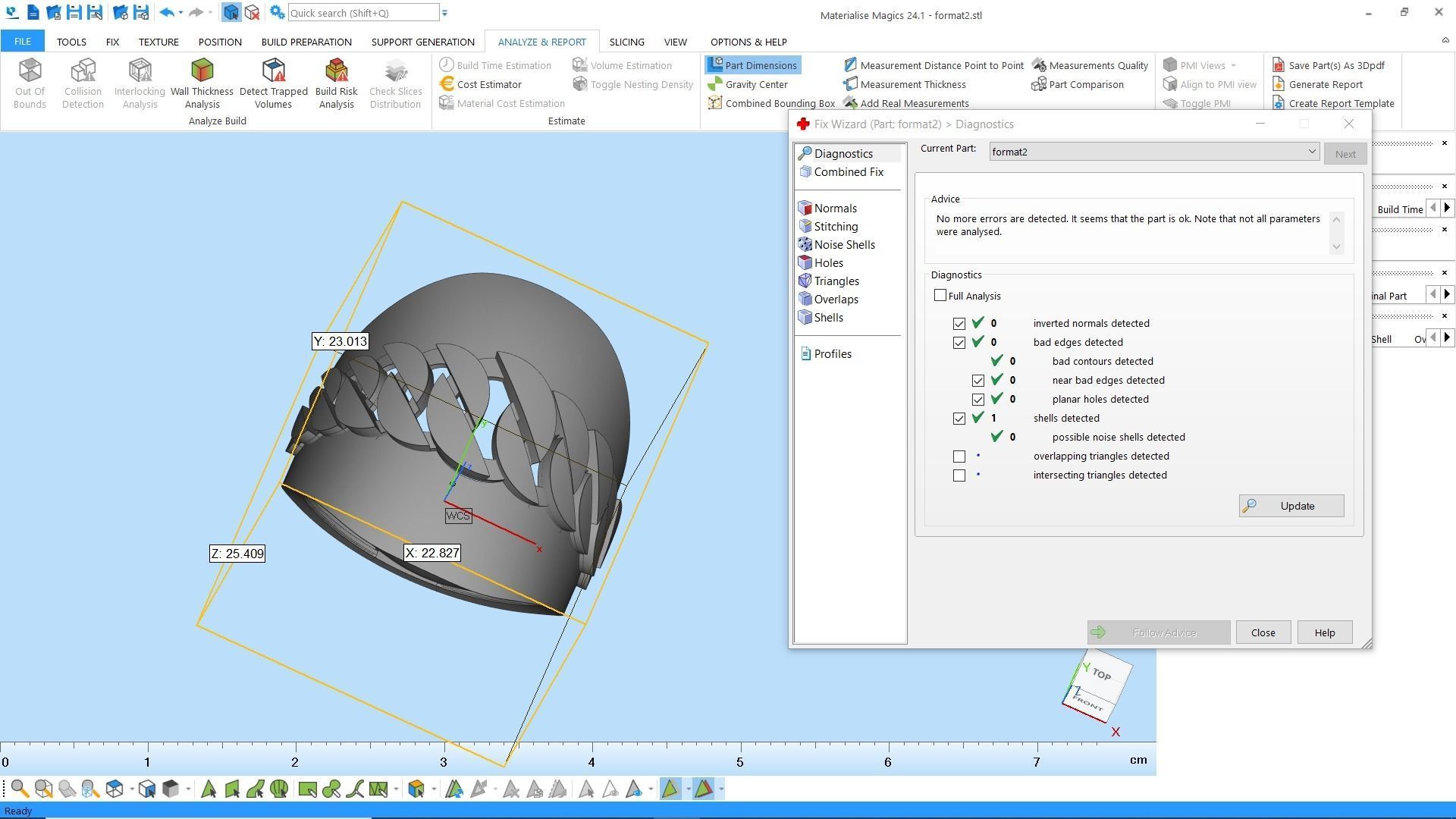
Task: Open the undo history dropdown arrow
Action: 180,13
